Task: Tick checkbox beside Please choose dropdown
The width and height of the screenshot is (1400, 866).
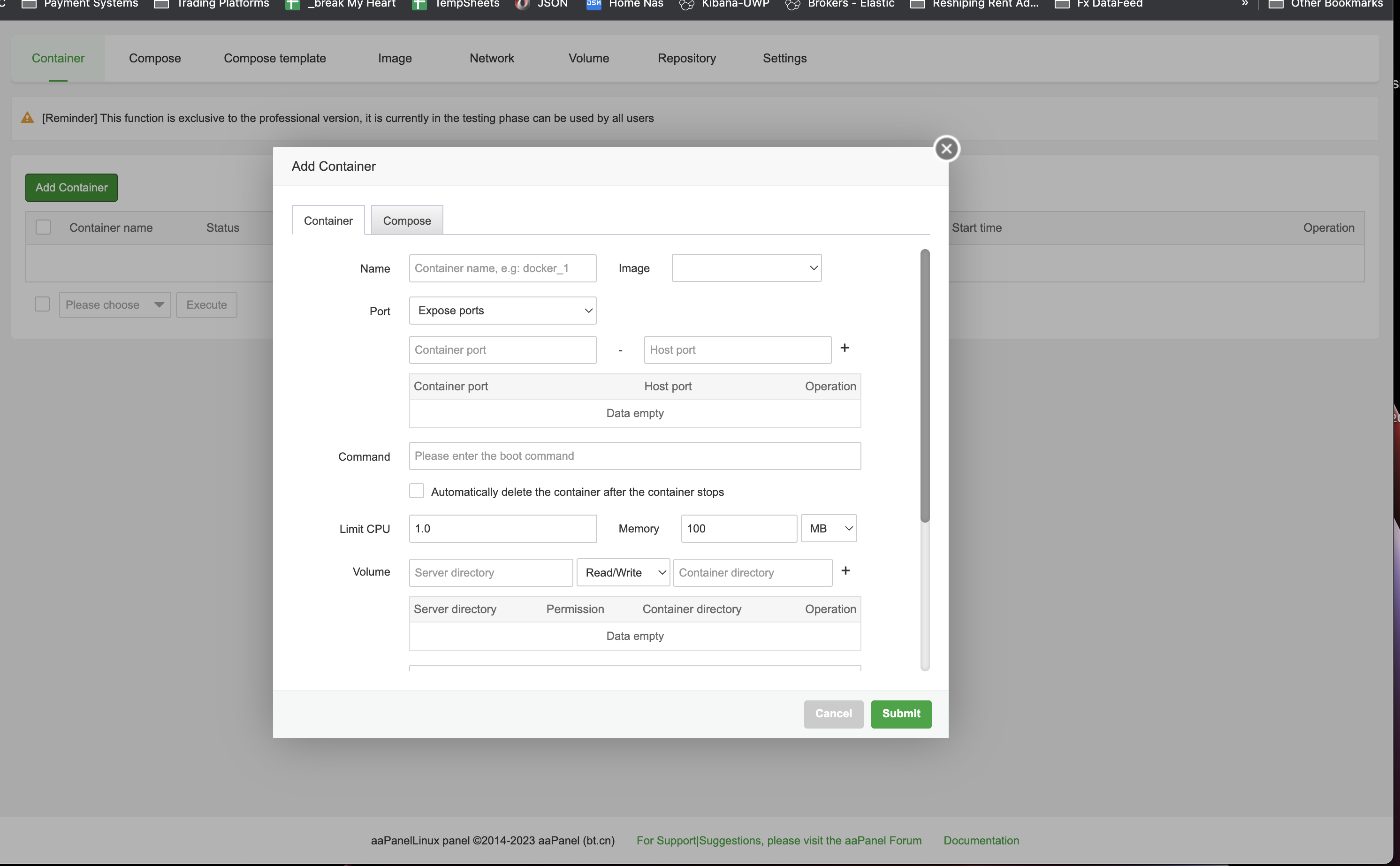Action: pyautogui.click(x=42, y=304)
